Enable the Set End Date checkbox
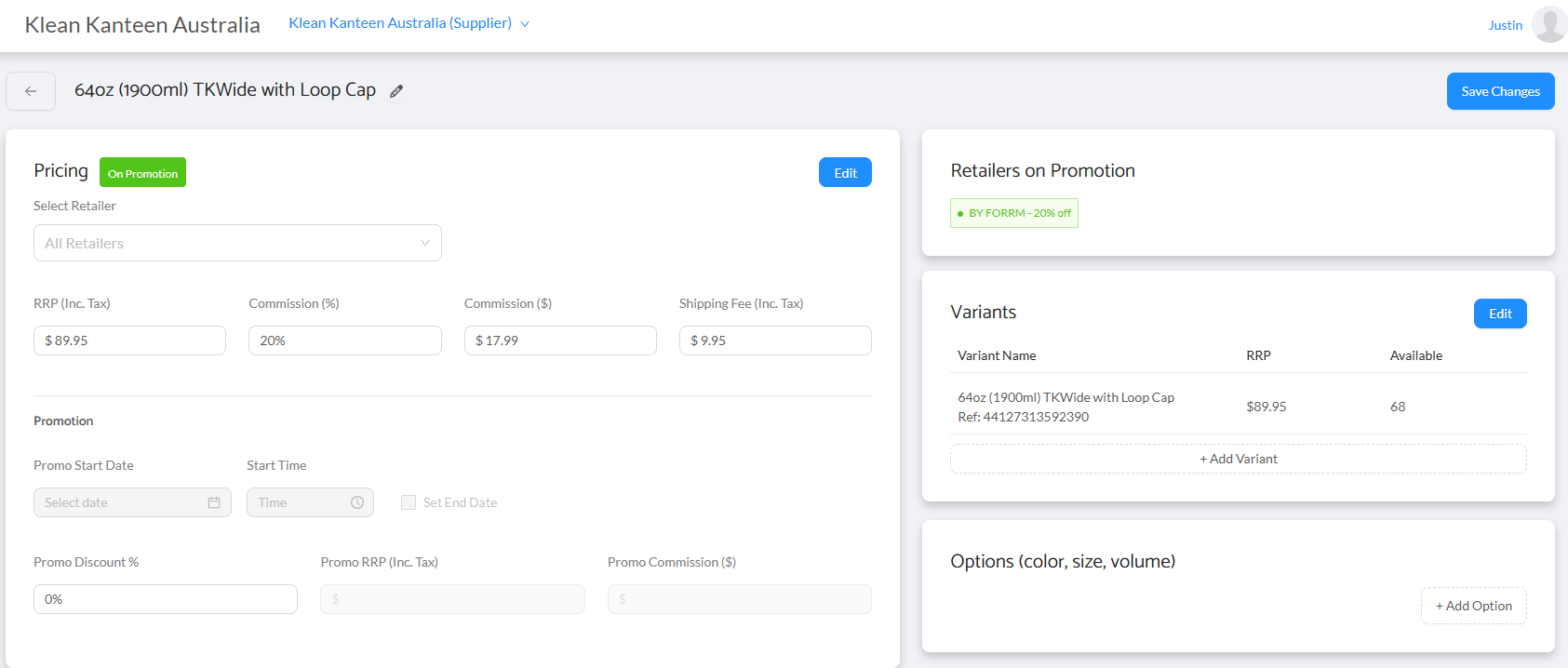The width and height of the screenshot is (1568, 668). coord(409,502)
